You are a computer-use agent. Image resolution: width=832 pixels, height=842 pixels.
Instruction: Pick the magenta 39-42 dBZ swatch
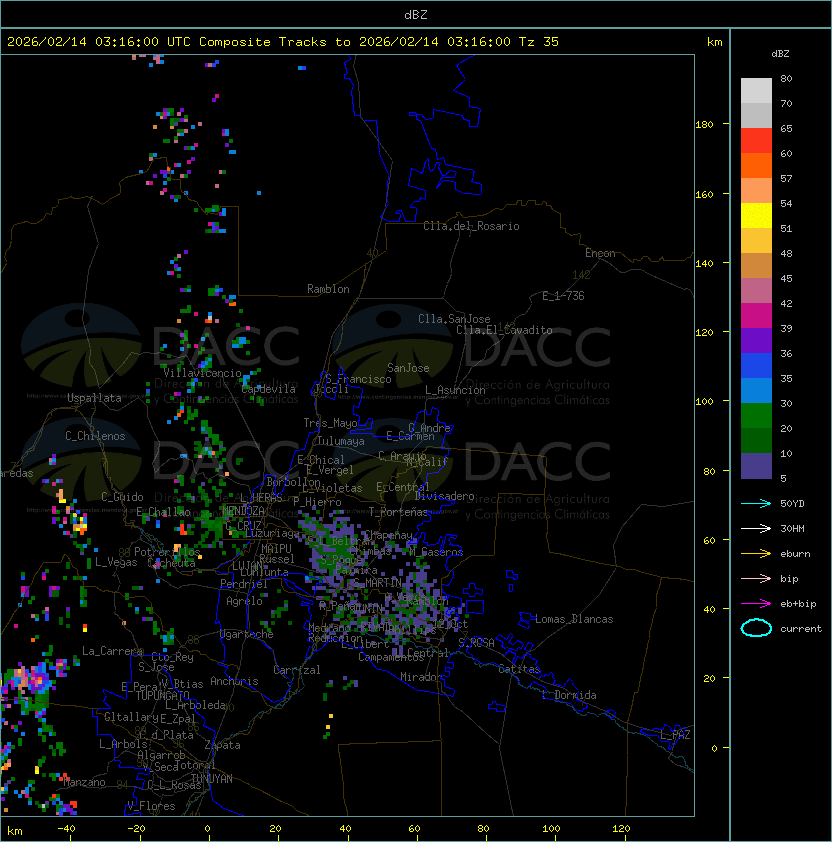coord(756,316)
